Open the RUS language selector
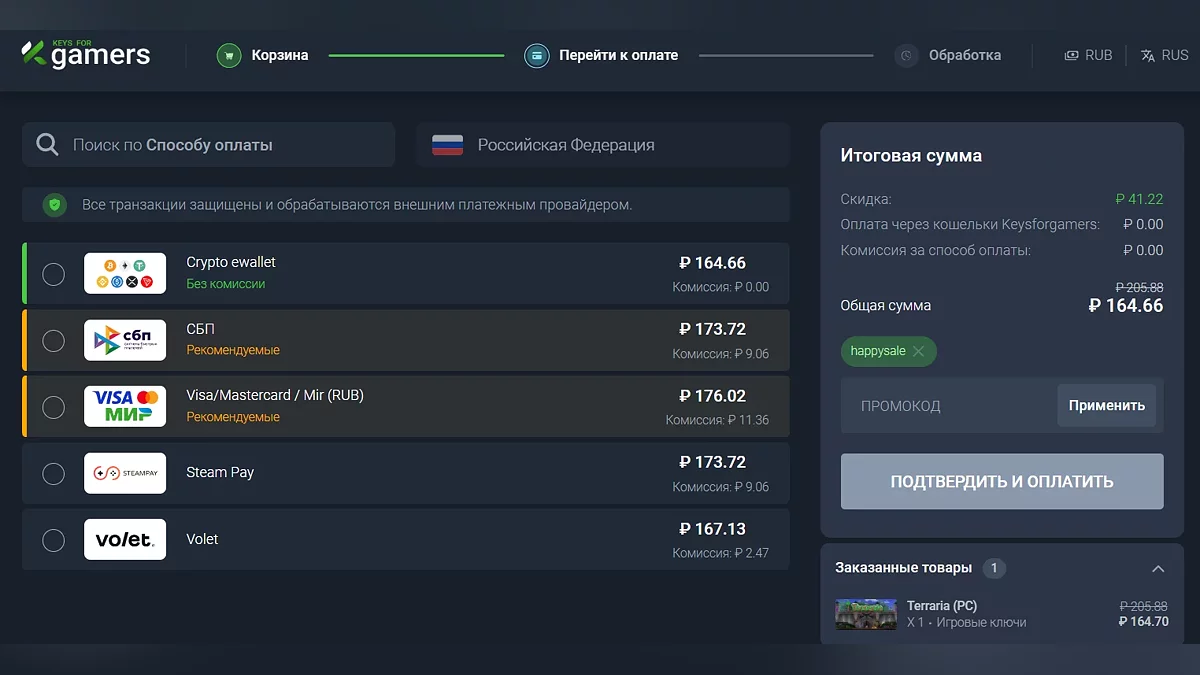The width and height of the screenshot is (1200, 675). pyautogui.click(x=1164, y=56)
